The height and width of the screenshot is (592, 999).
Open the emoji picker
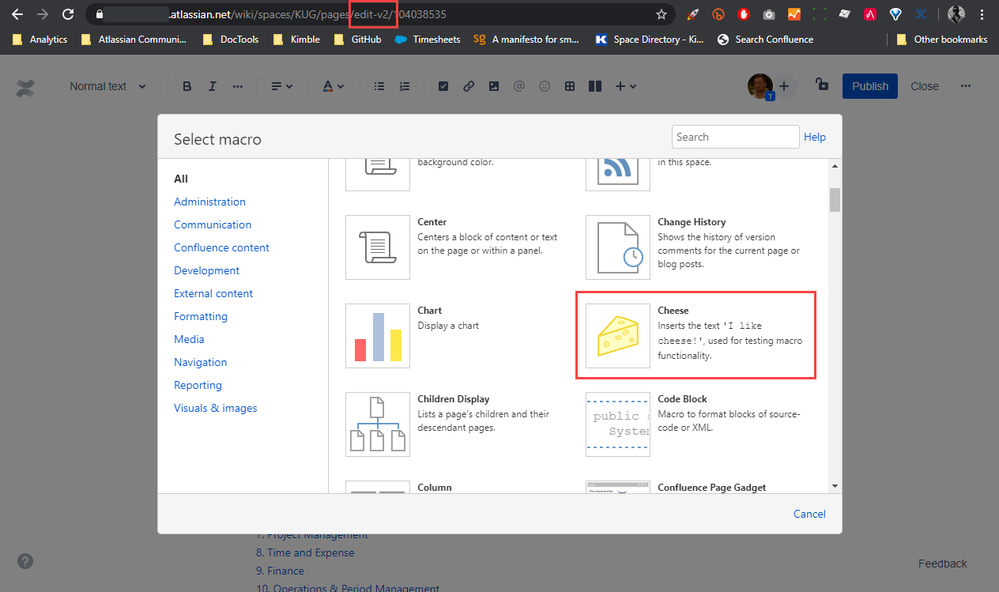pos(544,86)
